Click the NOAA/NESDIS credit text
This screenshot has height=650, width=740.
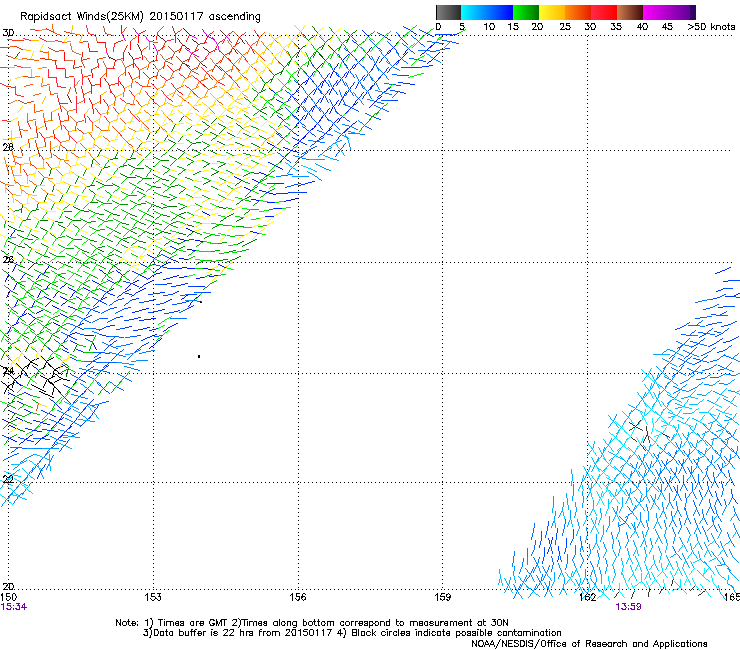pos(589,644)
